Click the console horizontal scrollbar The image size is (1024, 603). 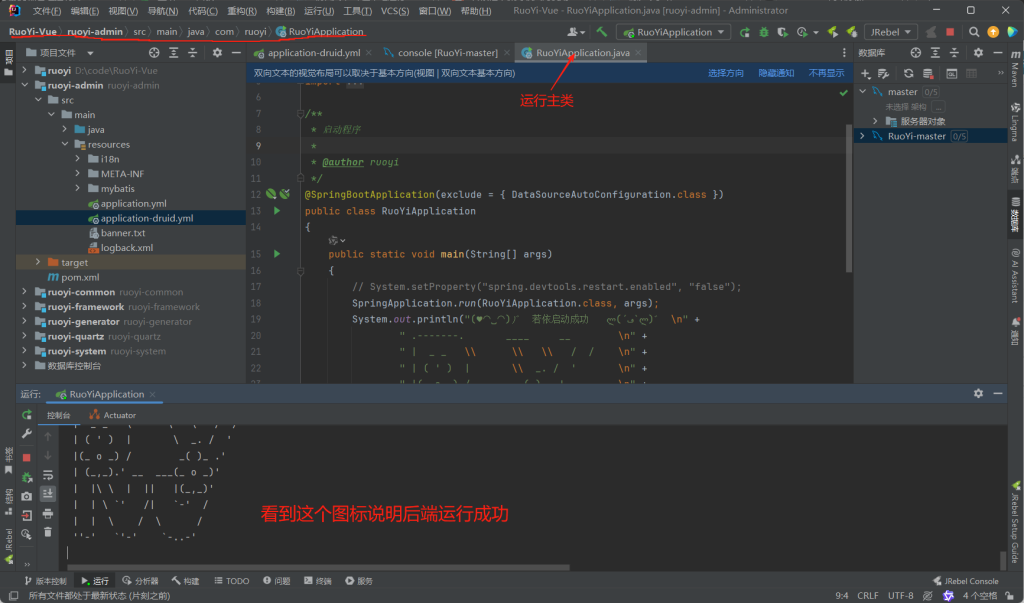coord(318,567)
